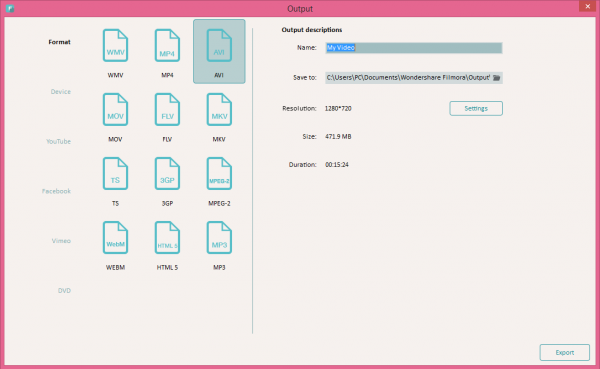Click the 471.9 MB size value

point(338,136)
